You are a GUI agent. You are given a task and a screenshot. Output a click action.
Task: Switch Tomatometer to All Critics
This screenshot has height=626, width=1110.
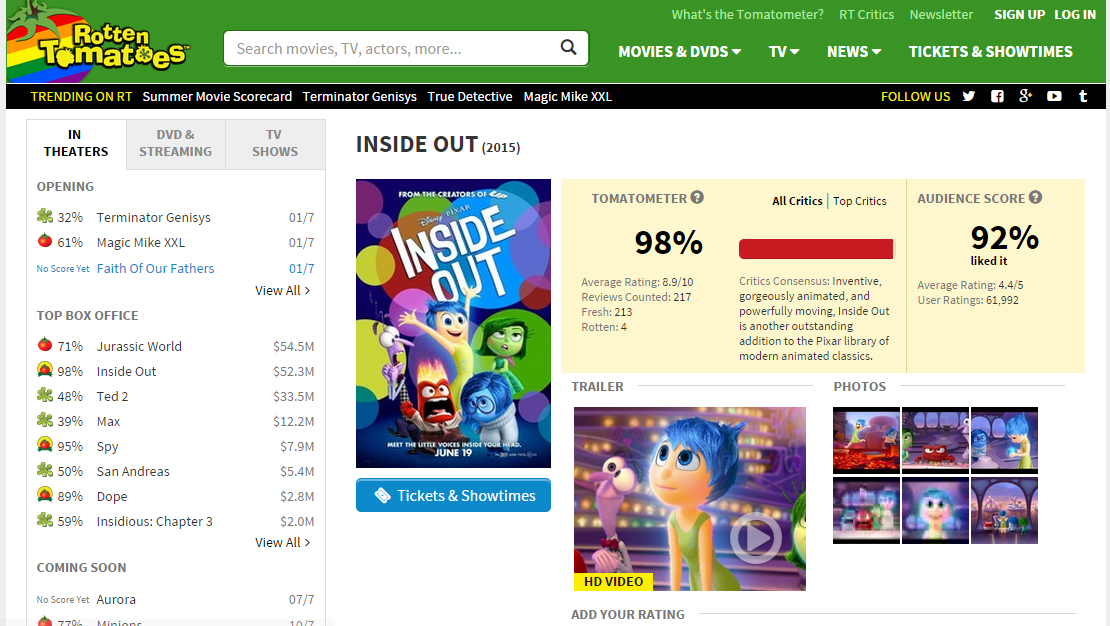[x=797, y=201]
